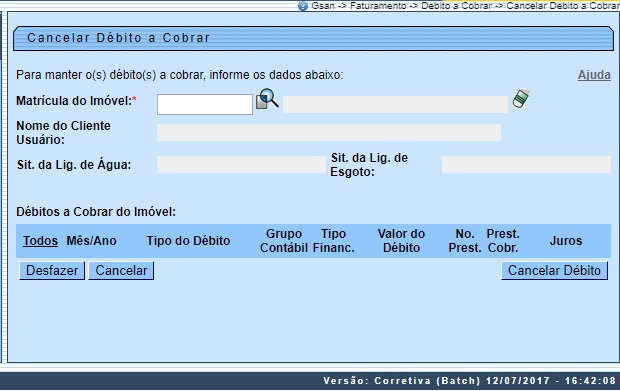Click the version text in the footer
The width and height of the screenshot is (620, 391).
pyautogui.click(x=469, y=381)
